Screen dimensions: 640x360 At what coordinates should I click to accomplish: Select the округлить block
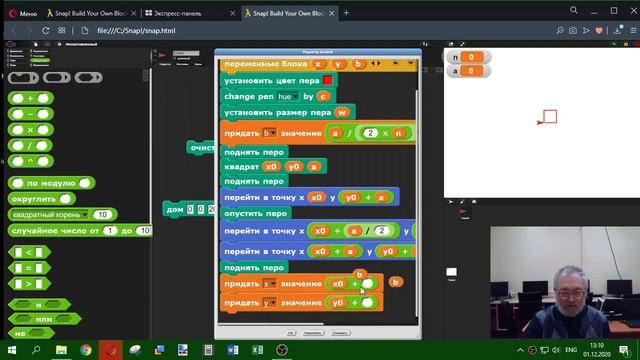[x=42, y=199]
